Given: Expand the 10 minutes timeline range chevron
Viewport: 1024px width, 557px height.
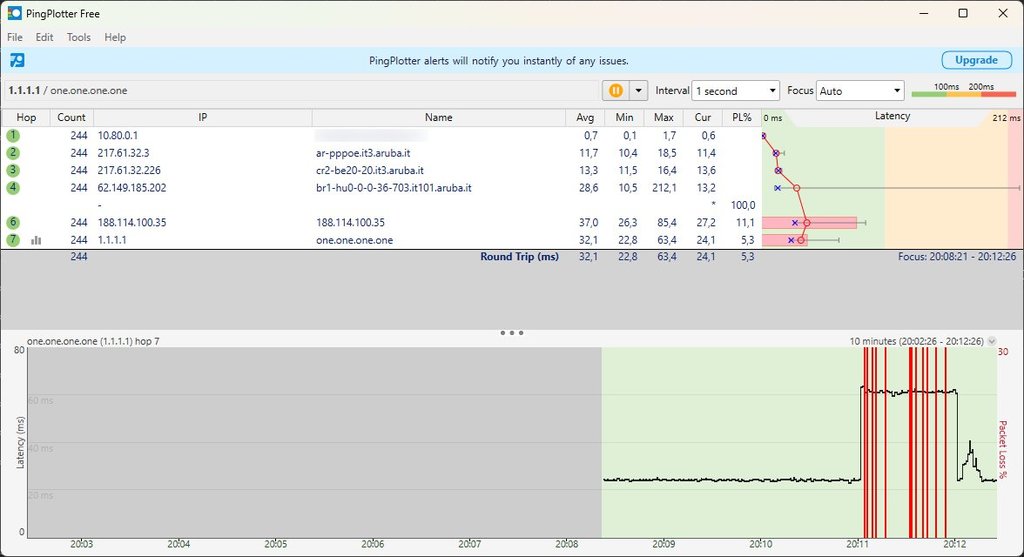Looking at the screenshot, I should click(992, 341).
